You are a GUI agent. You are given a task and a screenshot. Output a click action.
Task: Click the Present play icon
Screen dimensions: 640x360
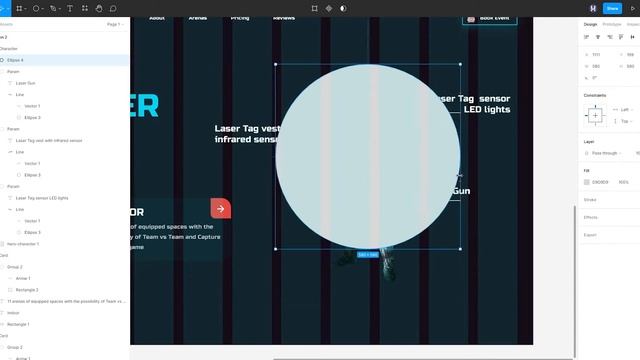pos(633,8)
